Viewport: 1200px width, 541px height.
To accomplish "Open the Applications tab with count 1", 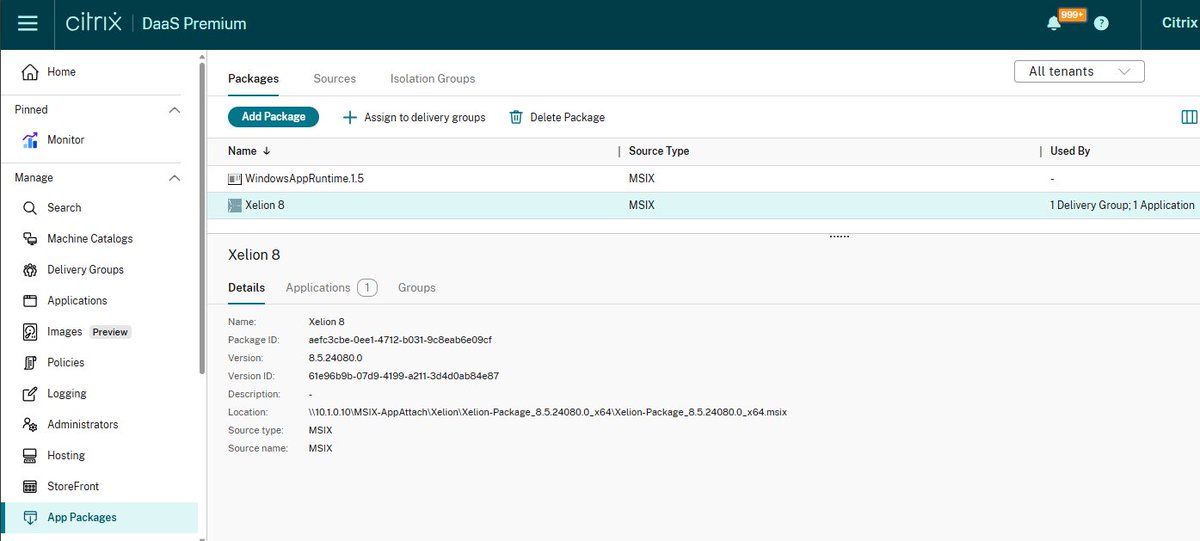I will [x=331, y=288].
